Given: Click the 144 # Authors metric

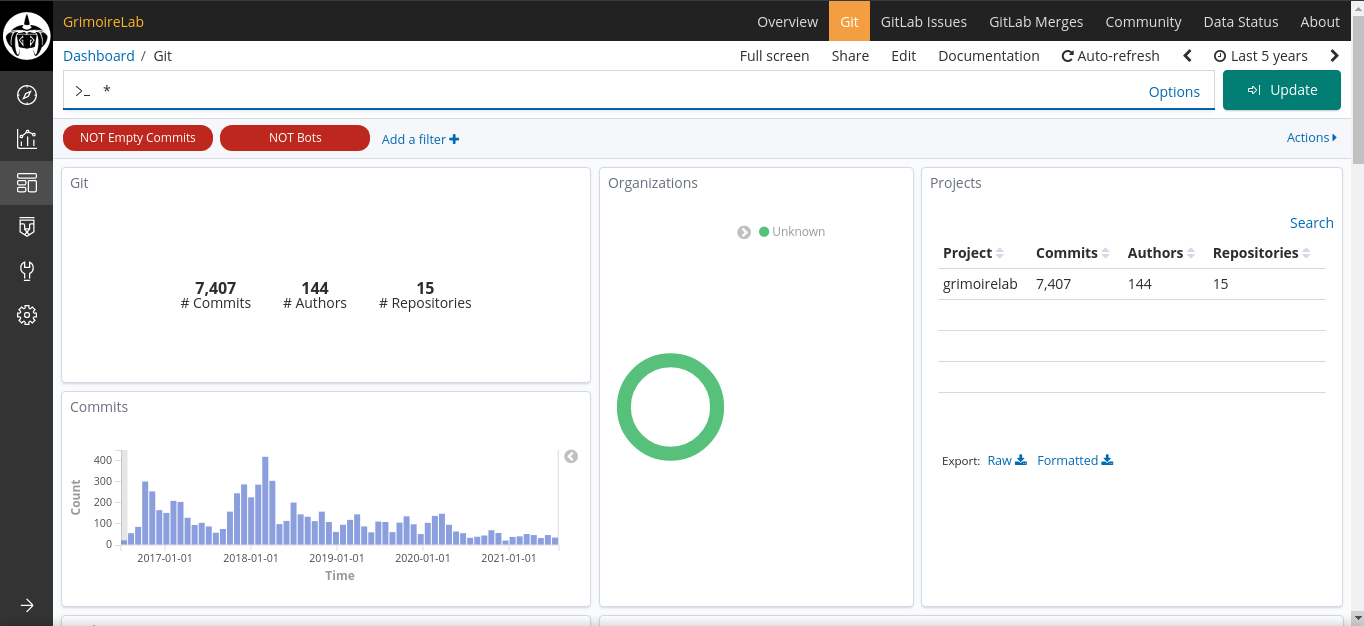Looking at the screenshot, I should point(315,295).
